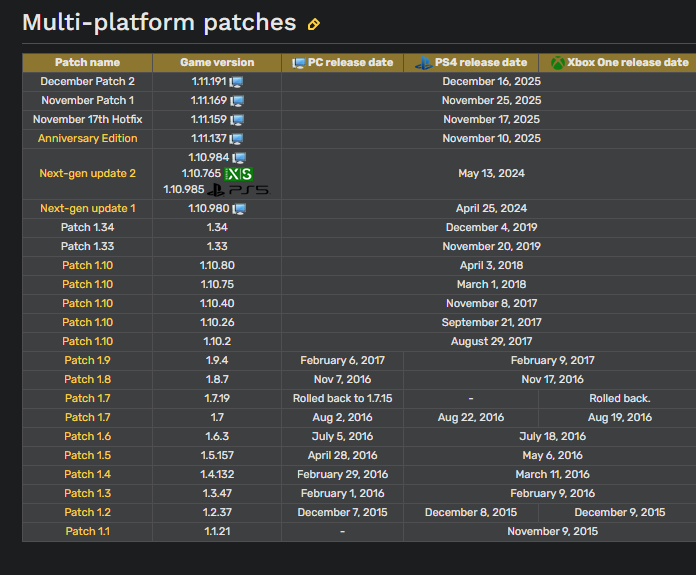
Task: Select the December Patch 2 cell
Action: (87, 82)
